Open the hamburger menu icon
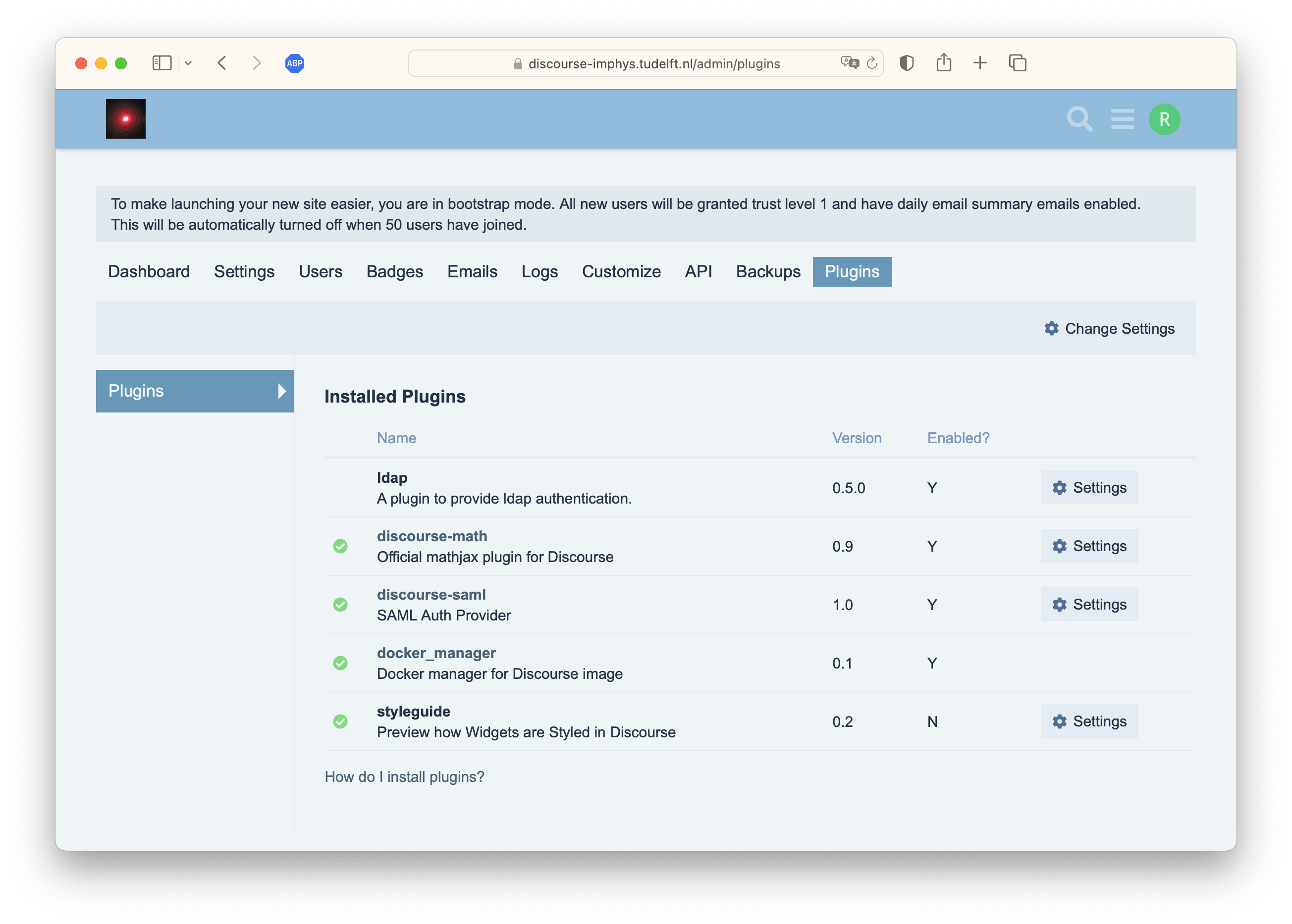Viewport: 1292px width, 924px height. point(1122,119)
